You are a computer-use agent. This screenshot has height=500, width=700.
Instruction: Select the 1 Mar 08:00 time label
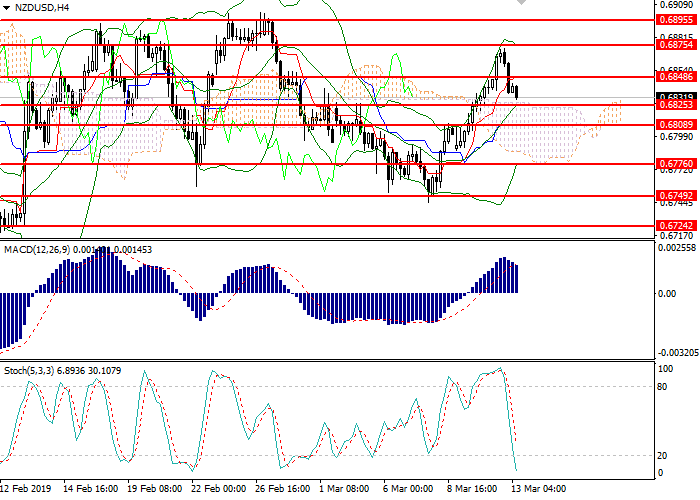[x=342, y=489]
